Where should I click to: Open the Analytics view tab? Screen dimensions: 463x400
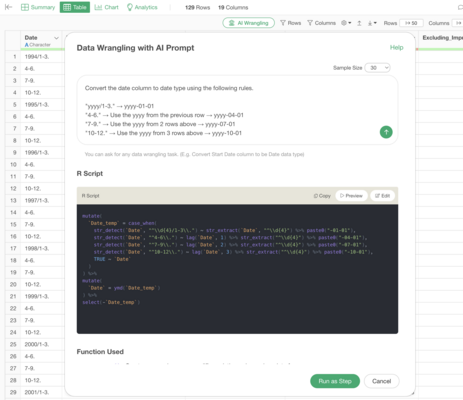pos(142,7)
